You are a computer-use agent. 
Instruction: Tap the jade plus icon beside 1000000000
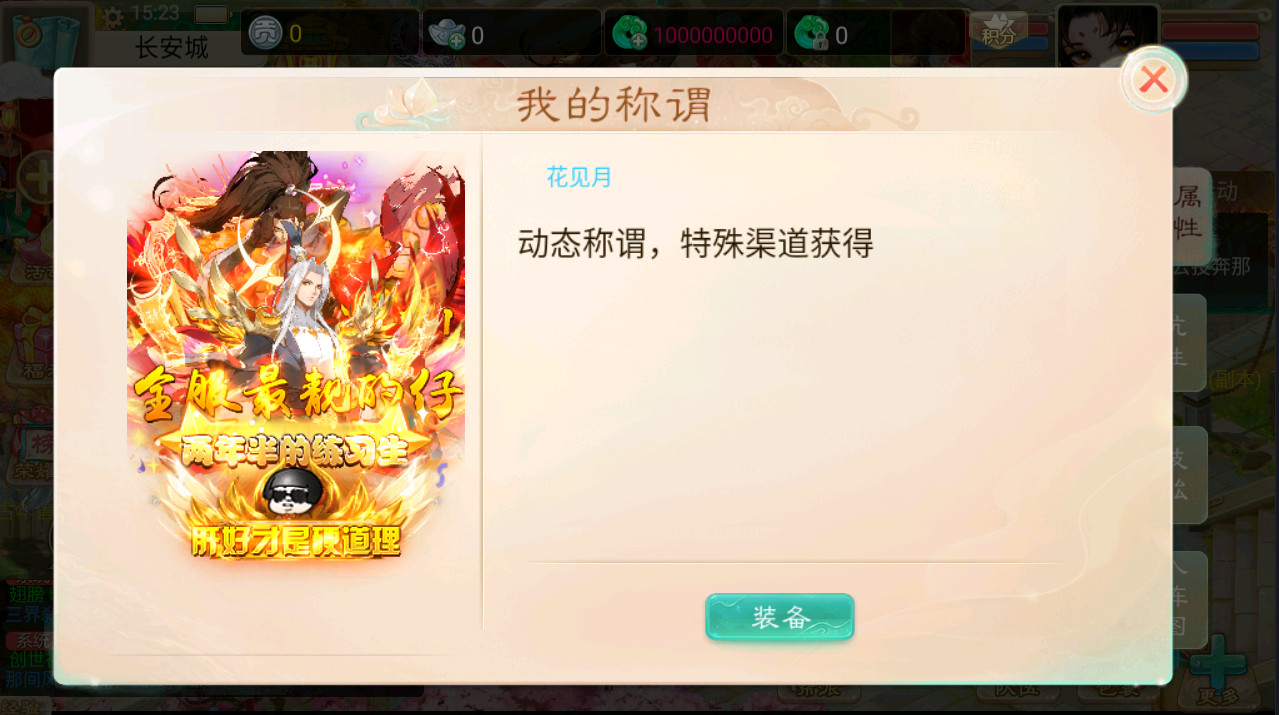point(630,35)
